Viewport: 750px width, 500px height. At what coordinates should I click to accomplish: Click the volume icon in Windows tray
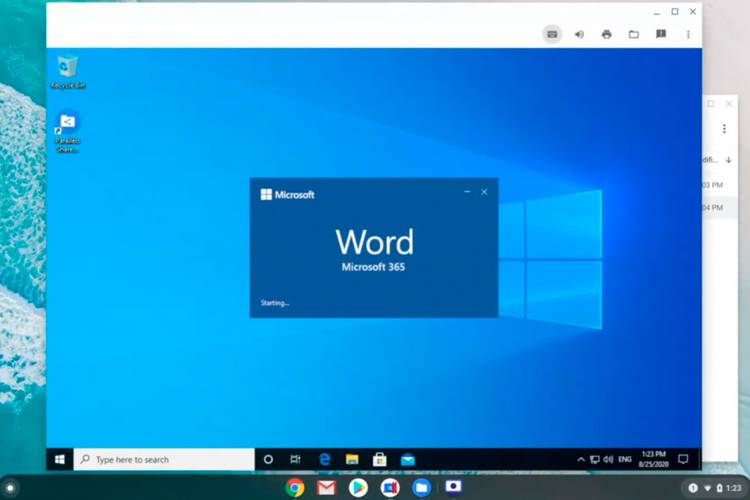coord(608,459)
